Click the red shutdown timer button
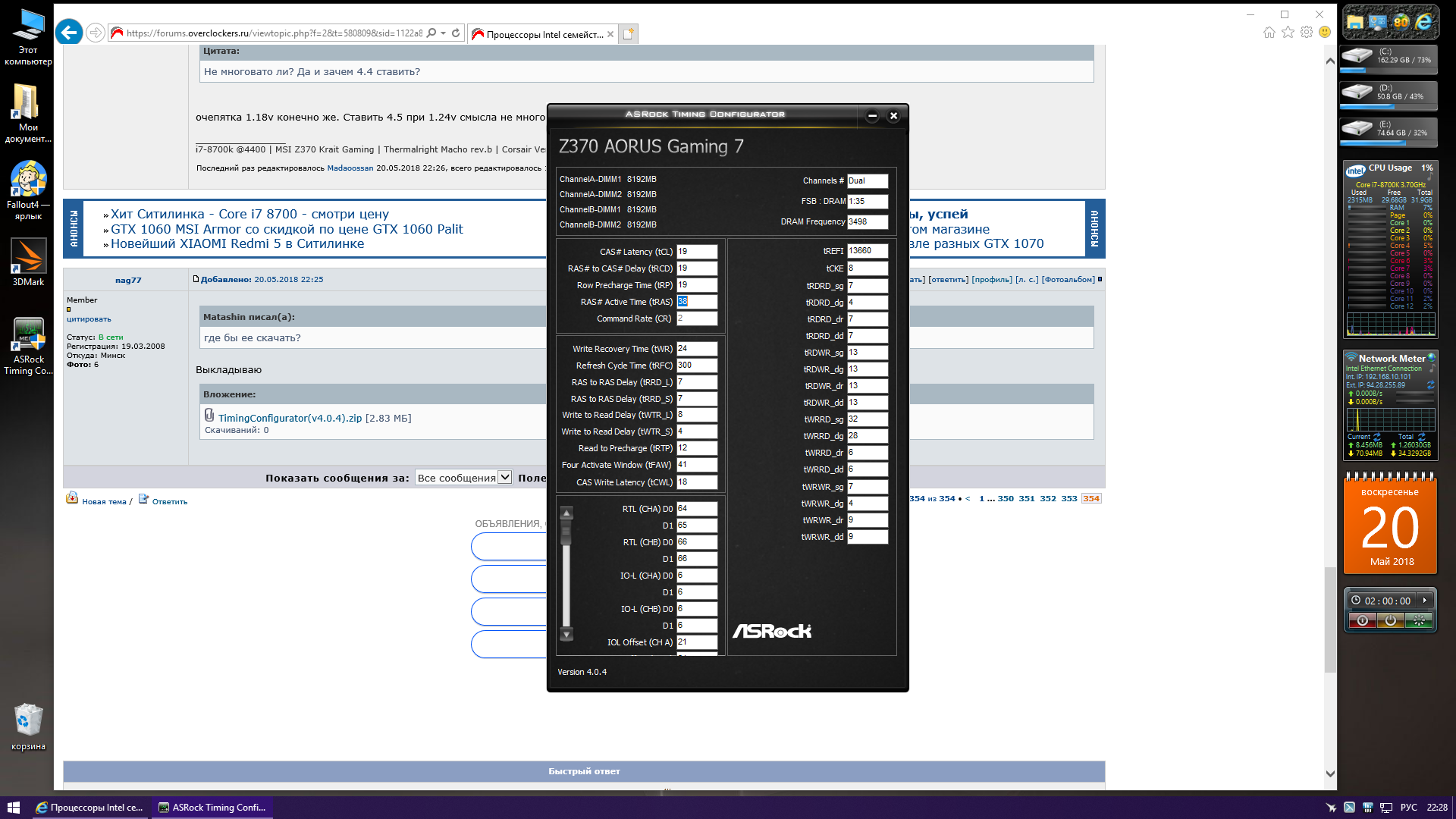The image size is (1456, 819). point(1362,620)
